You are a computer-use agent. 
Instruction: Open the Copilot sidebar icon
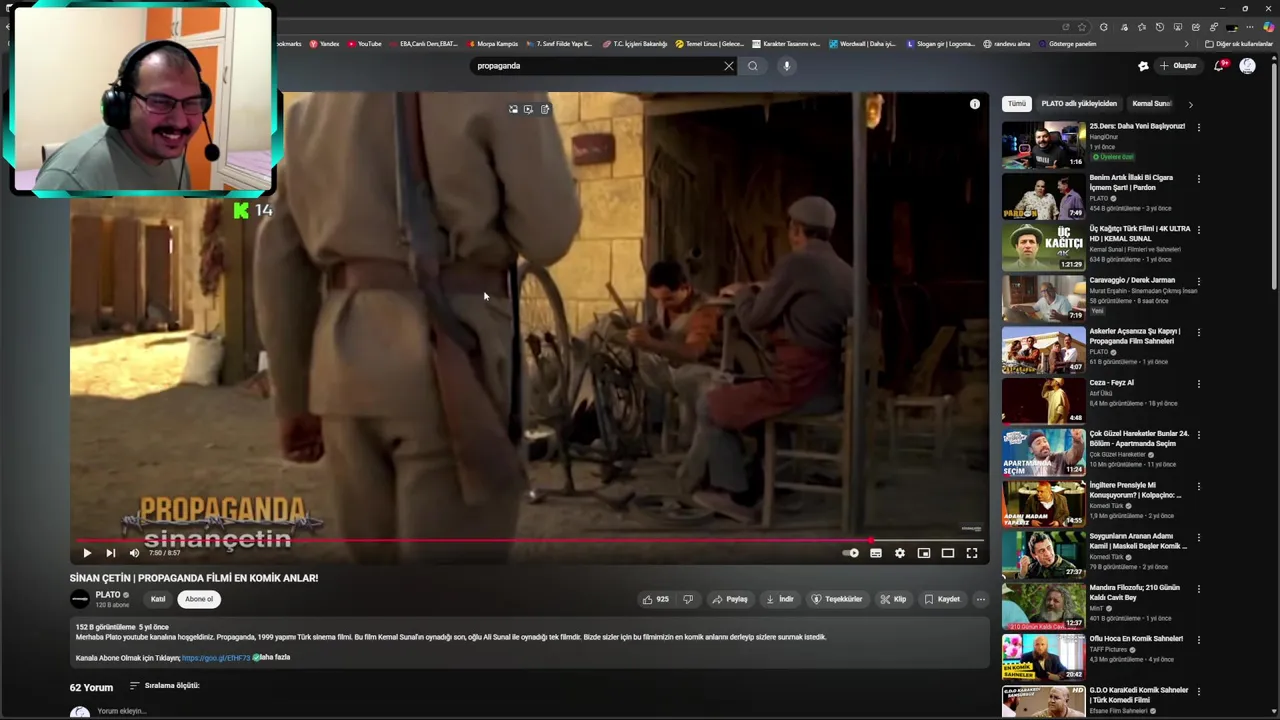click(1269, 27)
